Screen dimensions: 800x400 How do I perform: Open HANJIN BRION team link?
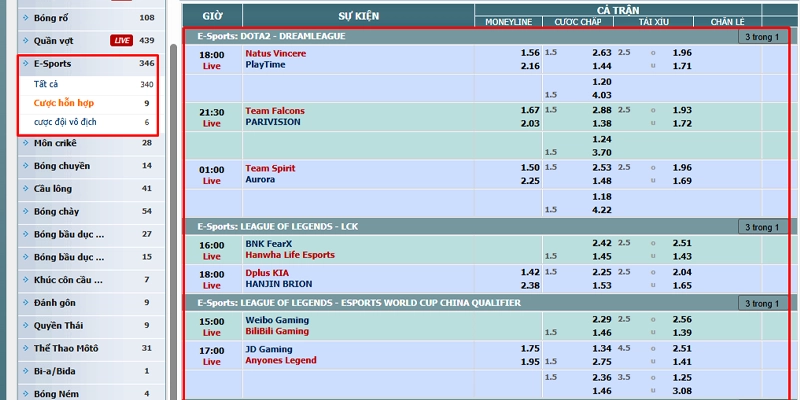coord(279,284)
